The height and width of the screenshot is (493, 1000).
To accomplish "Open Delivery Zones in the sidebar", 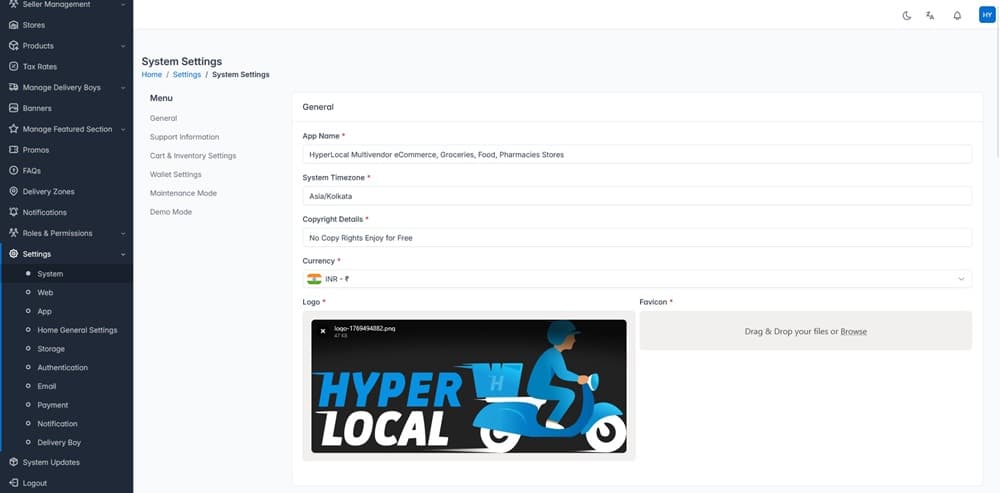I will click(48, 191).
